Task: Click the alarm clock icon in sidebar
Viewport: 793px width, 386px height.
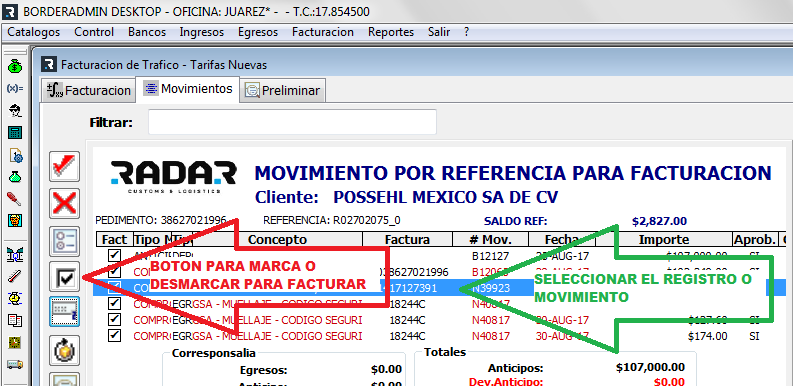Action: click(x=15, y=298)
